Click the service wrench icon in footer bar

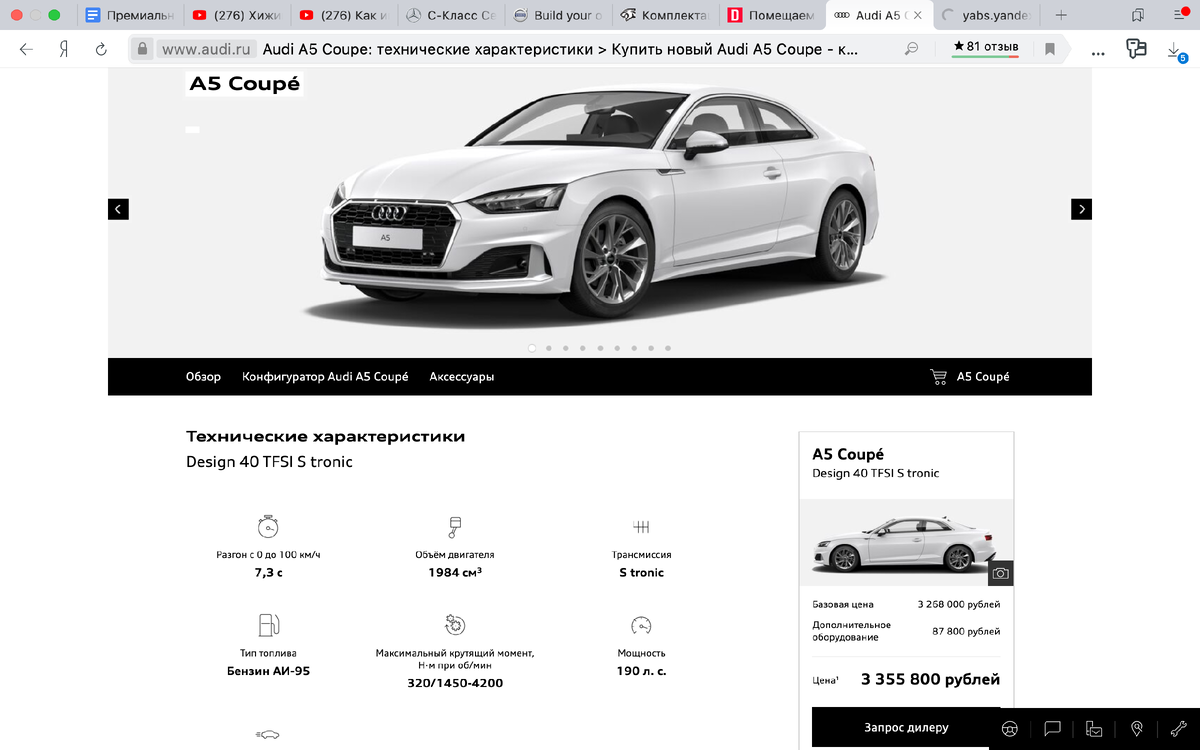click(x=1178, y=728)
